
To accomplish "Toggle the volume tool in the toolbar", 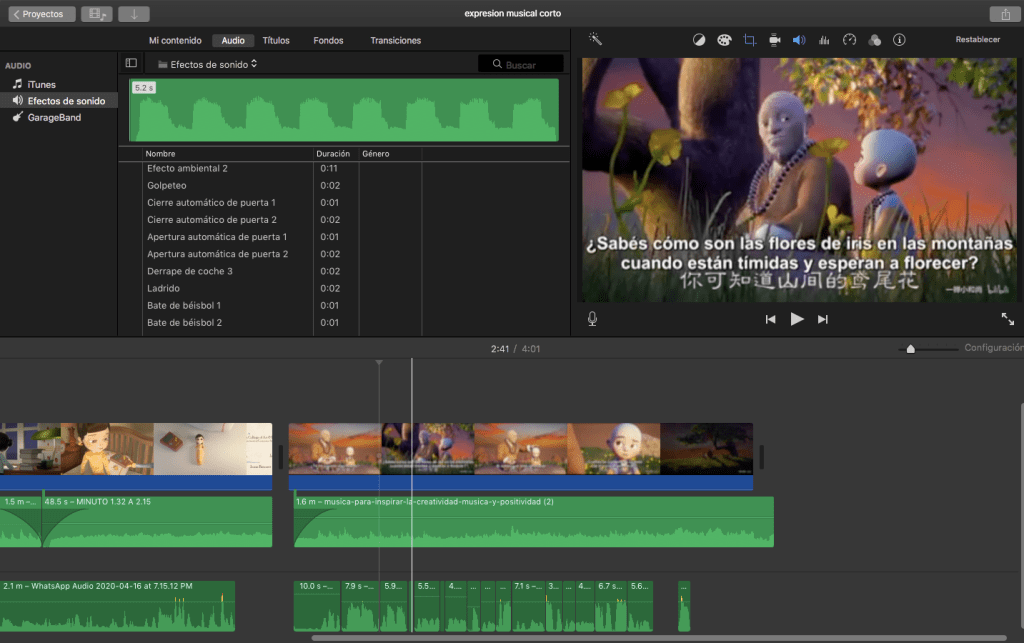I will coord(799,40).
